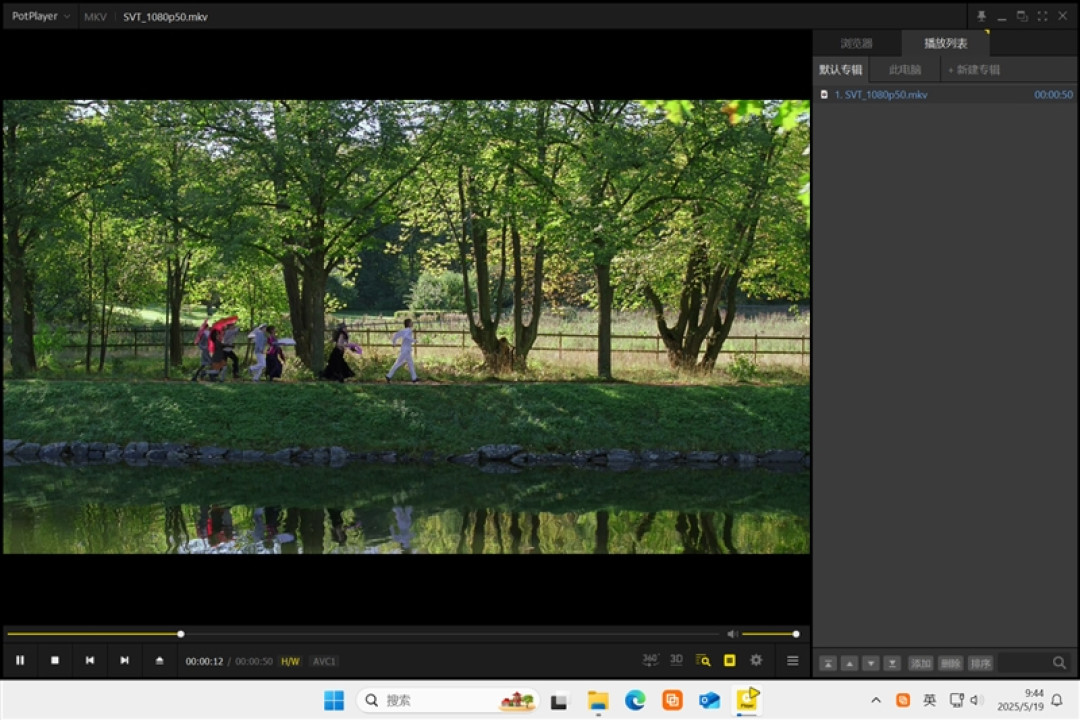Select SVT_1080p50.mkv in the playlist
The height and width of the screenshot is (720, 1080).
946,94
